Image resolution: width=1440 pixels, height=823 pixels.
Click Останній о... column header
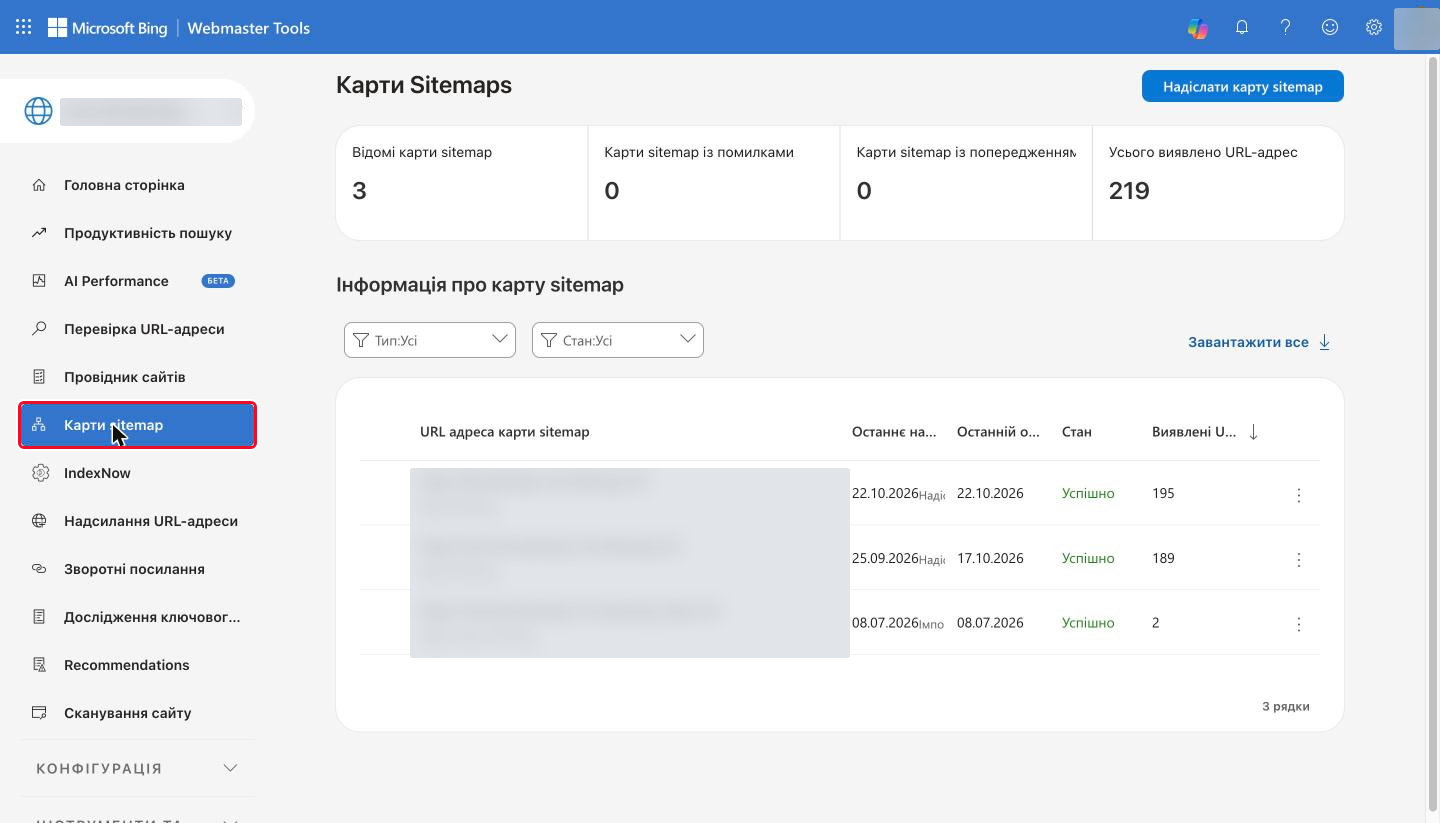(998, 432)
